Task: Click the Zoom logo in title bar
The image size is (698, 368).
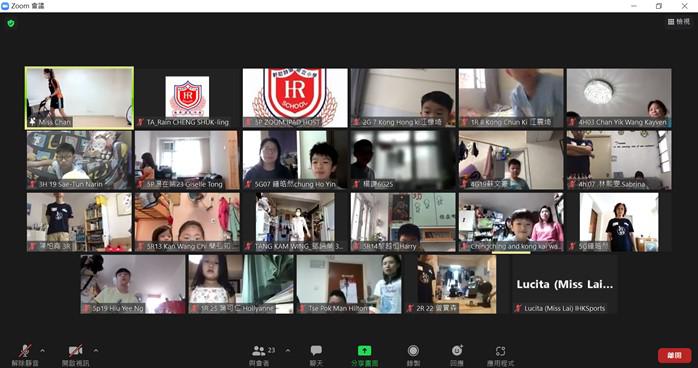Action: tap(5, 6)
